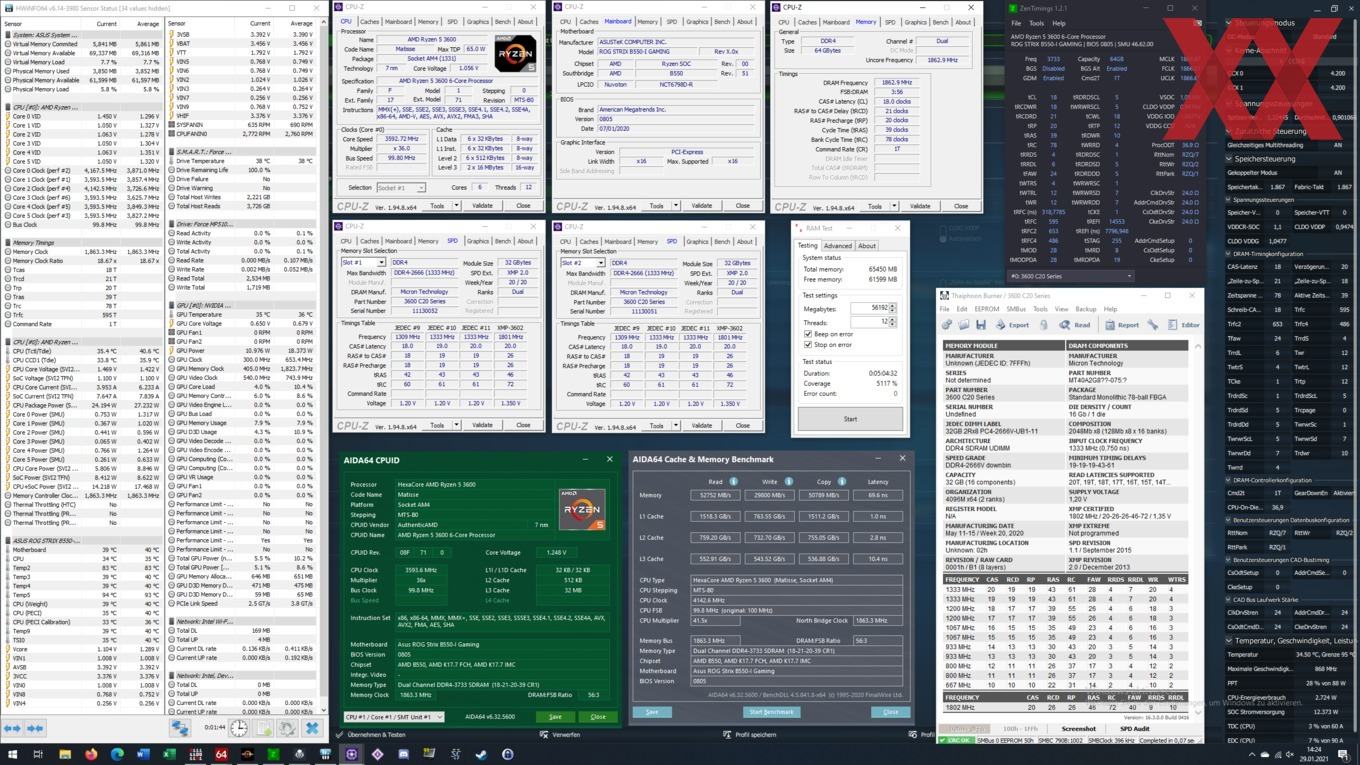Click Thaiphoon Burner padlock toolbar icon
This screenshot has height=765, width=1360.
pos(1043,325)
